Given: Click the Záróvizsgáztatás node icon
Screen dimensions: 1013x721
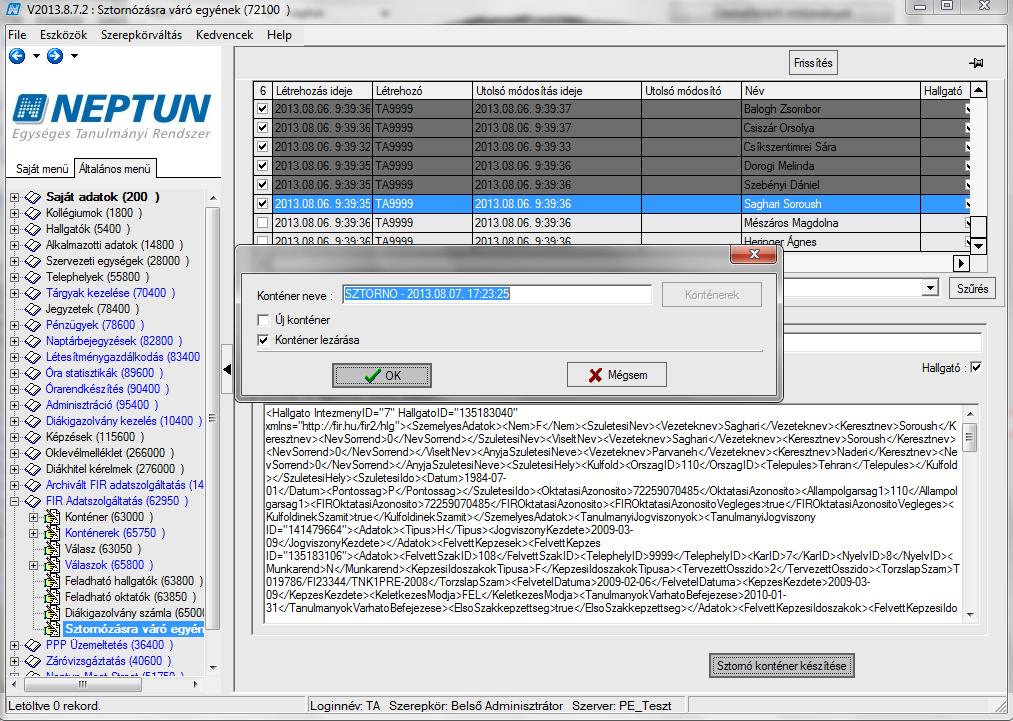Looking at the screenshot, I should (x=33, y=661).
